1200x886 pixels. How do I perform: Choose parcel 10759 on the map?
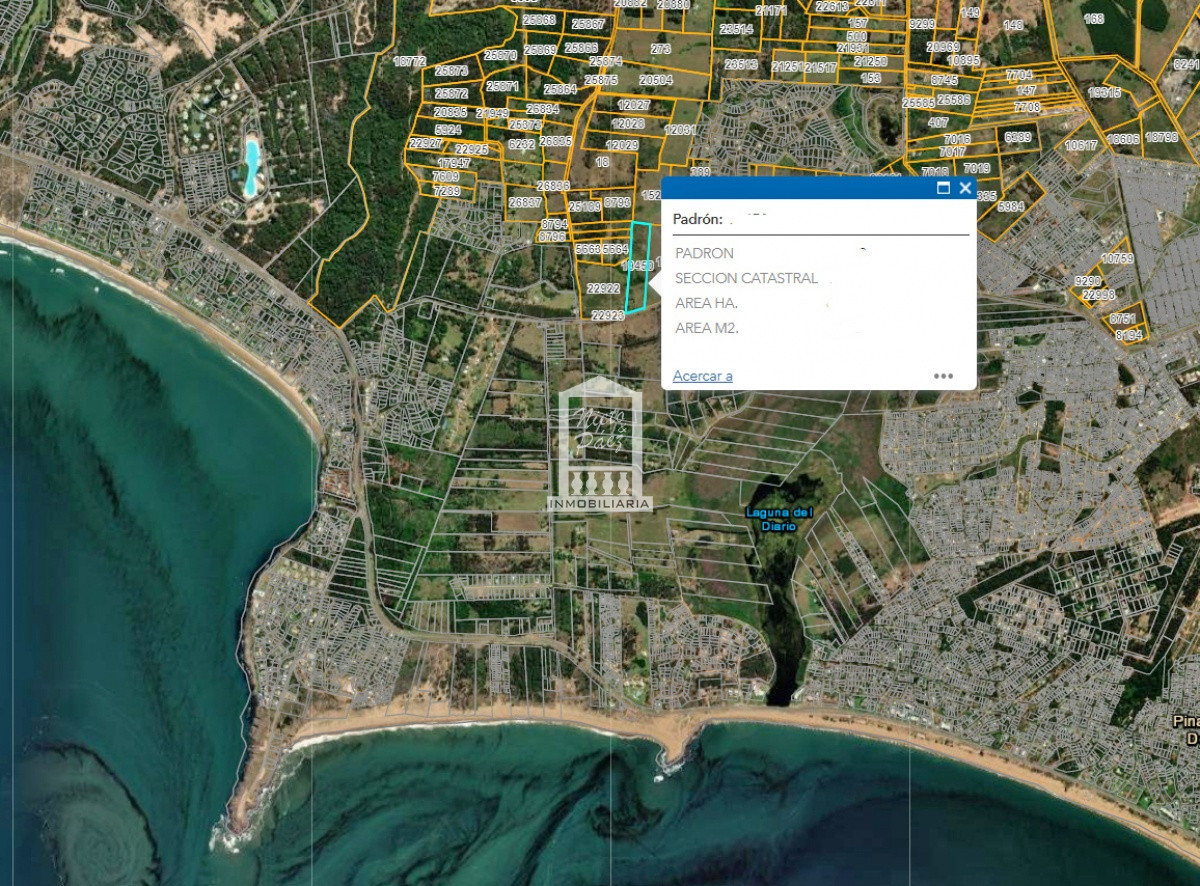(x=1116, y=258)
